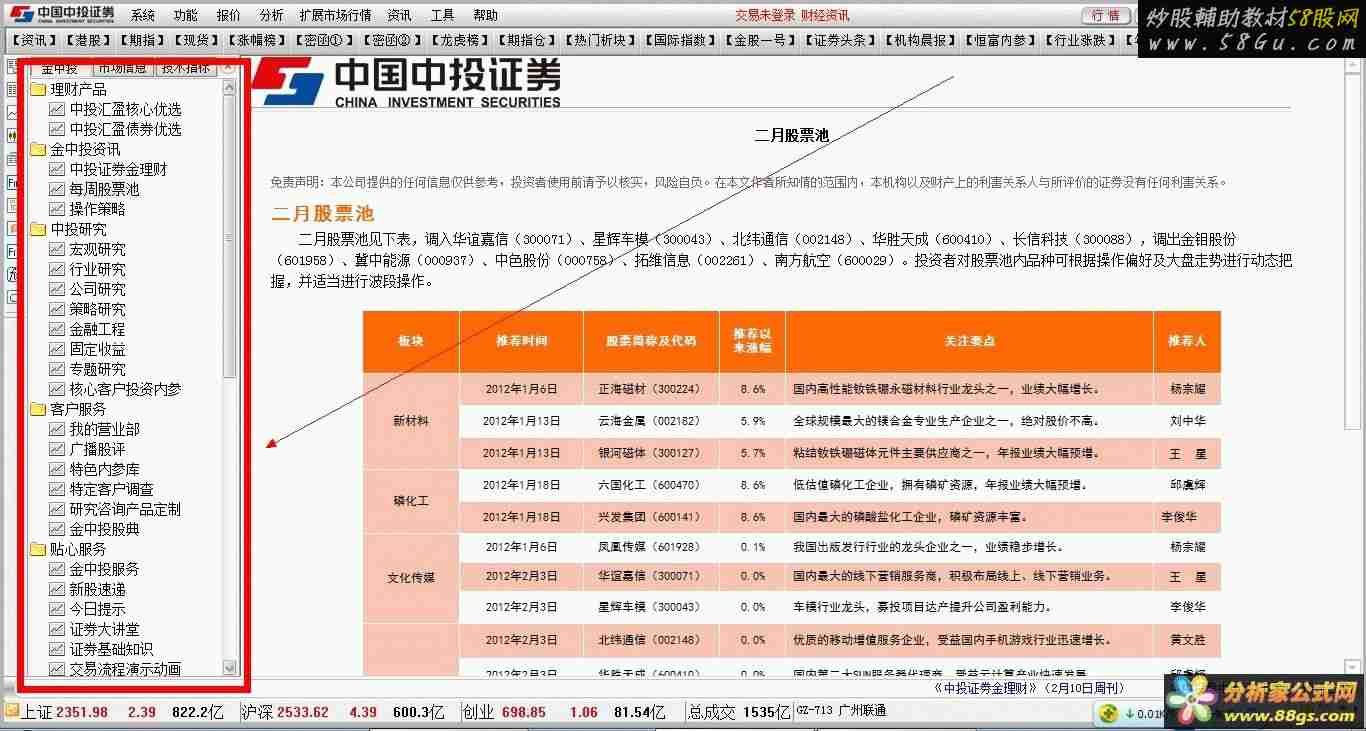Click 【国际指数】 toolbar shortcut
1366x731 pixels.
680,40
